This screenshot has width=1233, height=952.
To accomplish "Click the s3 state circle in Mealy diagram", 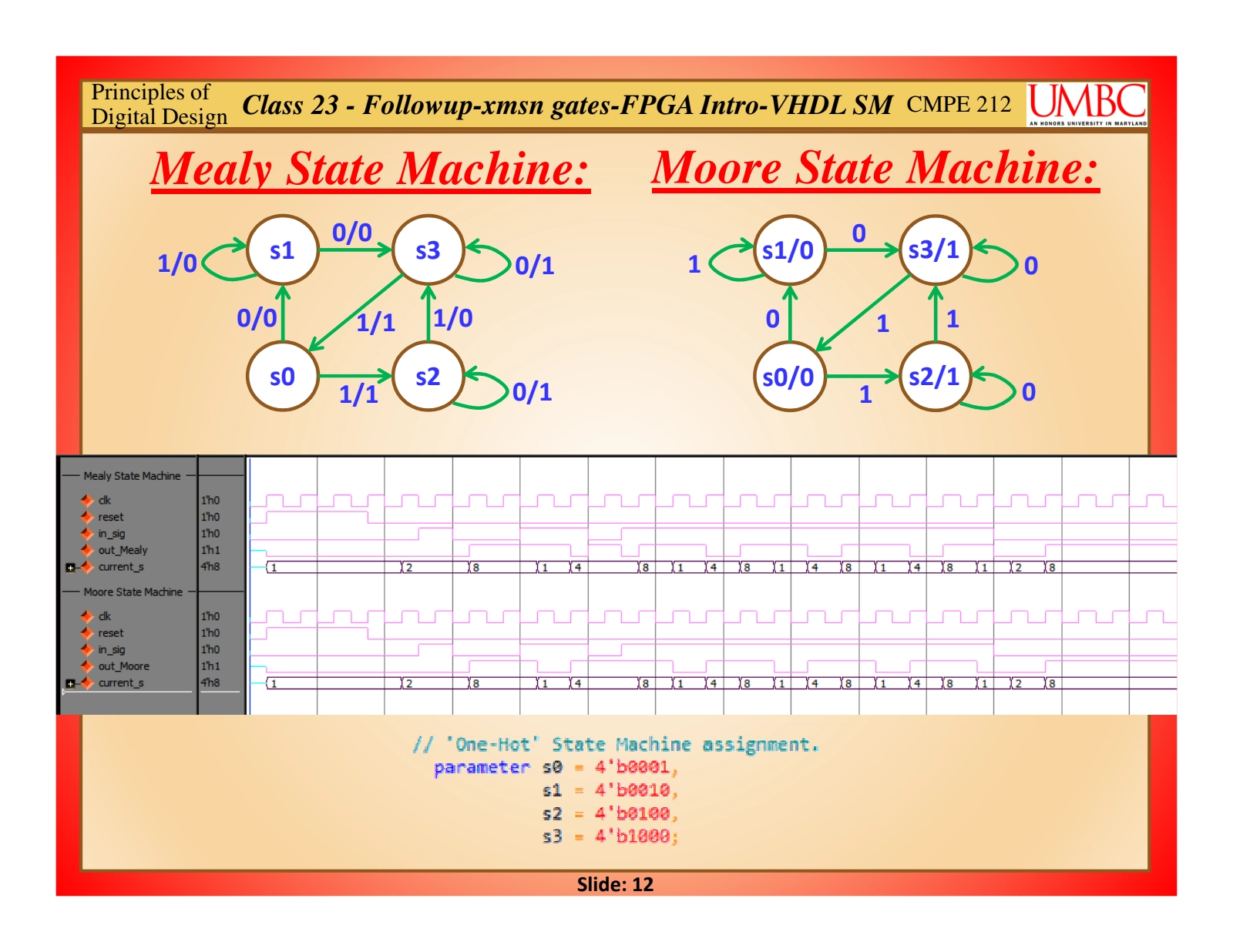I will coord(428,250).
